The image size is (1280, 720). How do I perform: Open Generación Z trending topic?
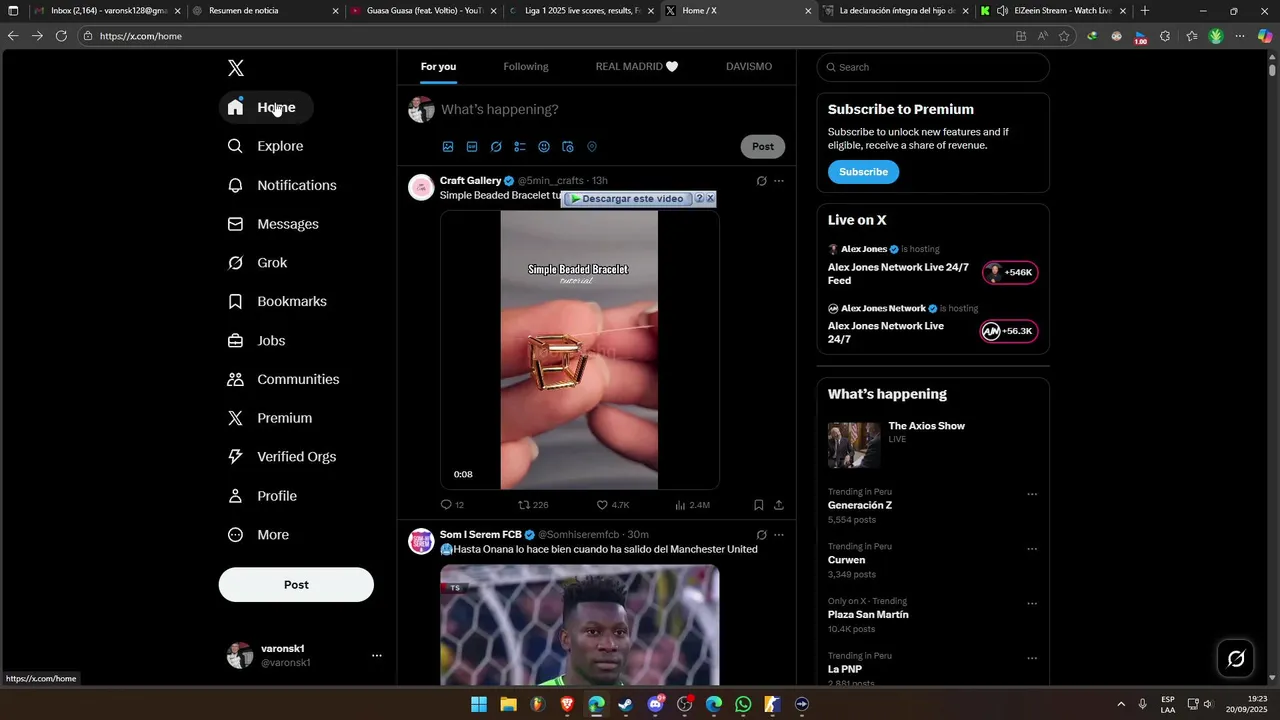coord(860,505)
